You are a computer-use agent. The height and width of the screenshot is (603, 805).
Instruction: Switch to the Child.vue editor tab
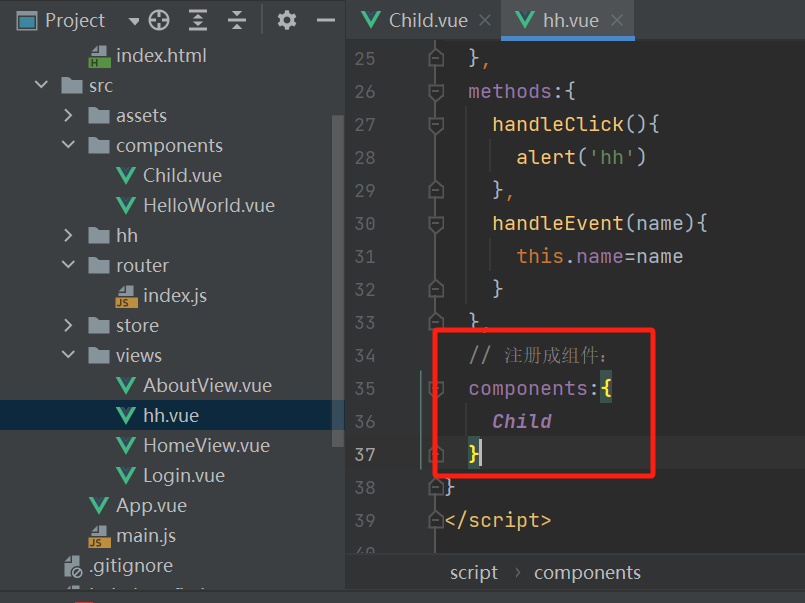(x=428, y=21)
